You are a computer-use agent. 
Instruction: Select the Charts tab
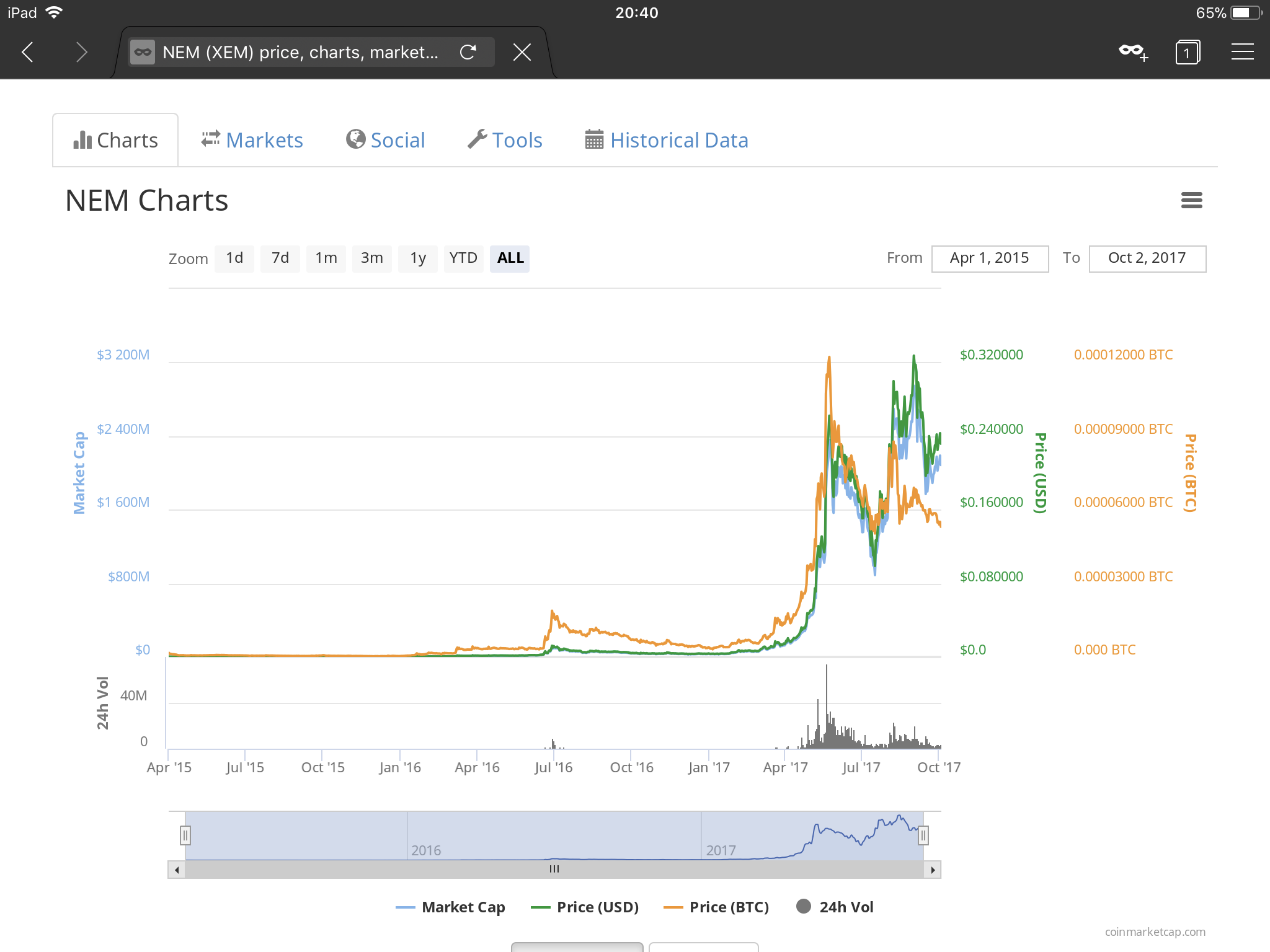(115, 140)
